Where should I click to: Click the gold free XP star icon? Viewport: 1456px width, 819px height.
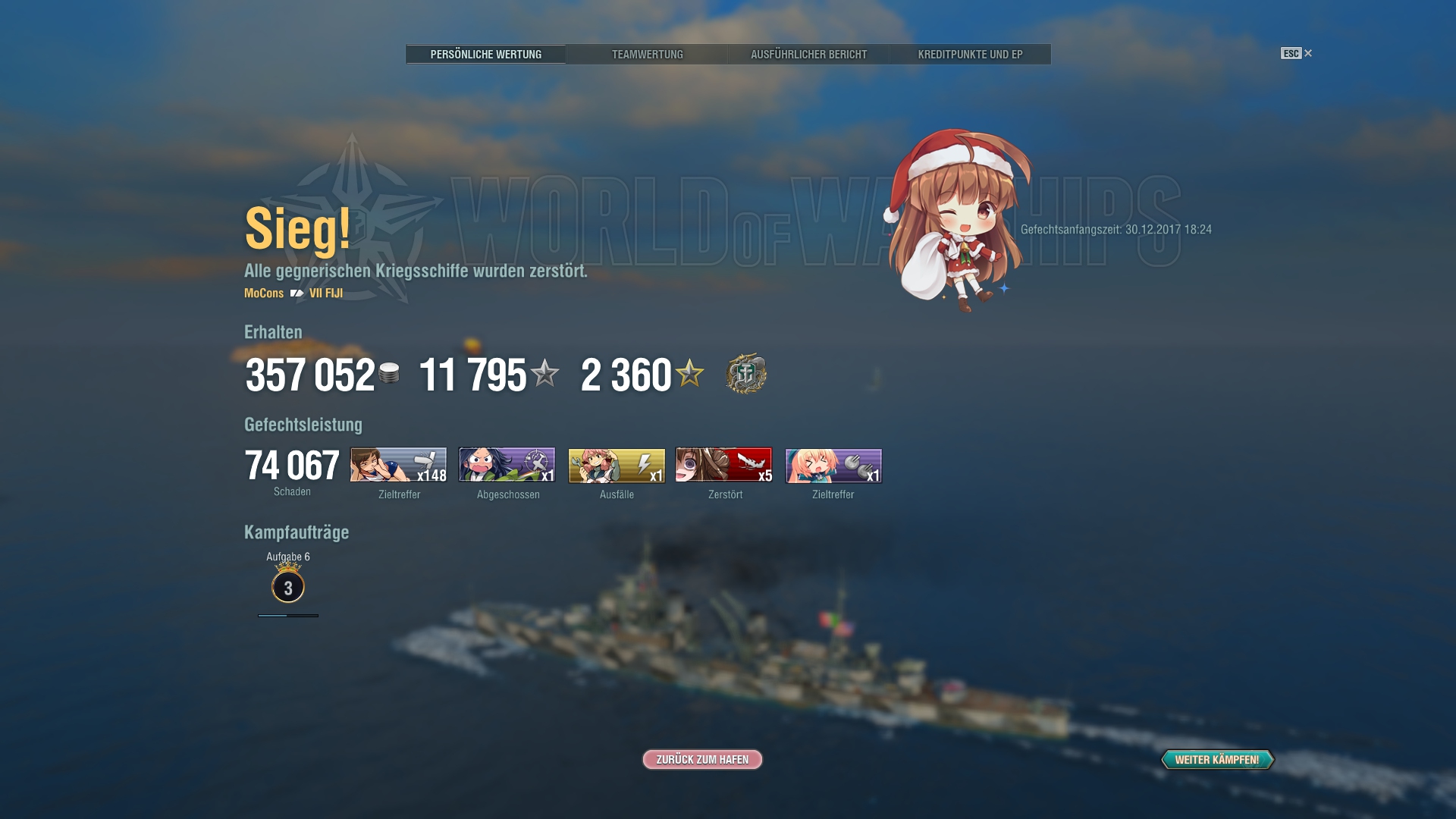[690, 373]
